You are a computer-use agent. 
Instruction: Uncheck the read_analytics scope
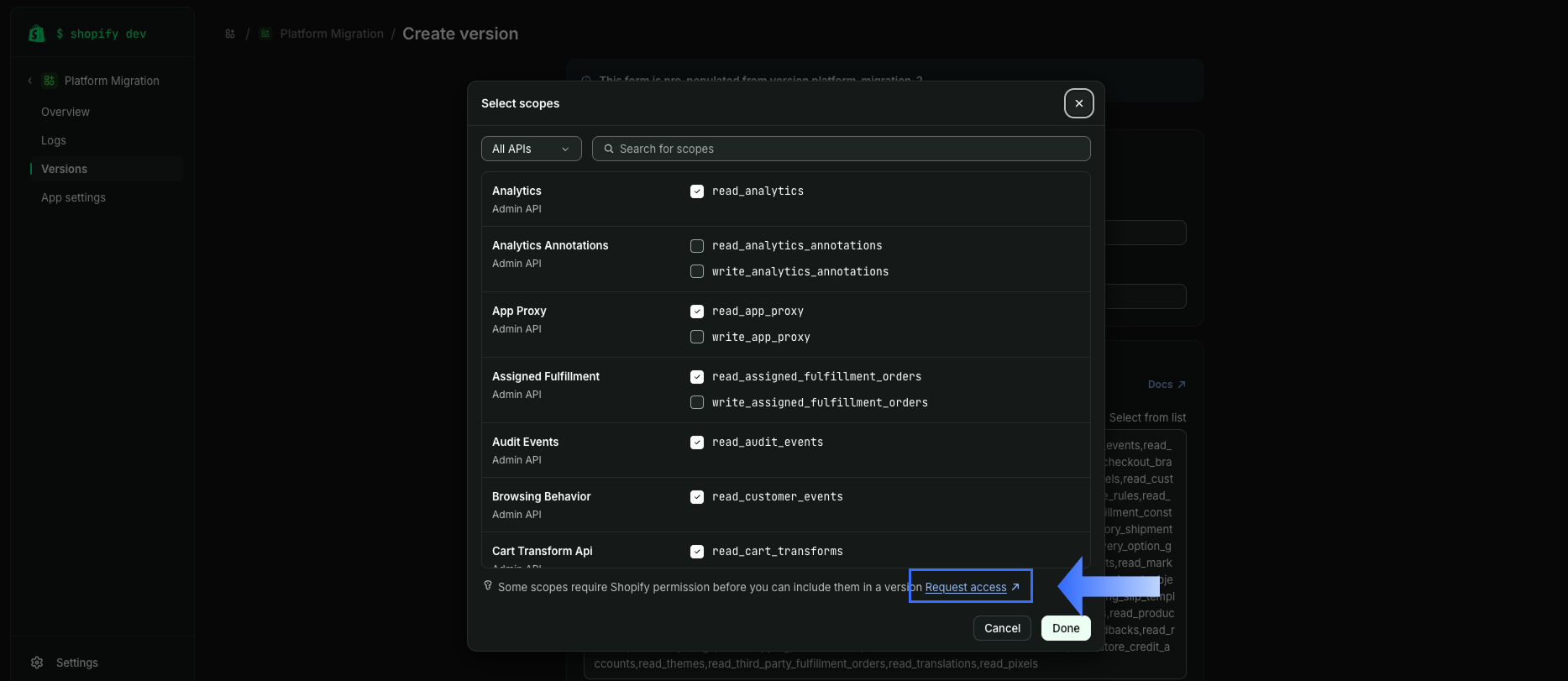[697, 191]
